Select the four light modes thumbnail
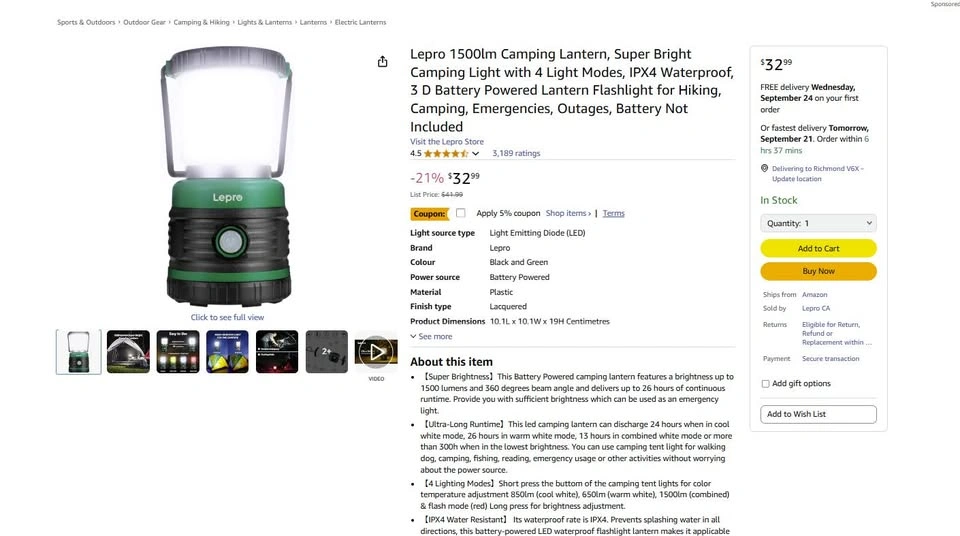The image size is (960, 536). [x=178, y=352]
